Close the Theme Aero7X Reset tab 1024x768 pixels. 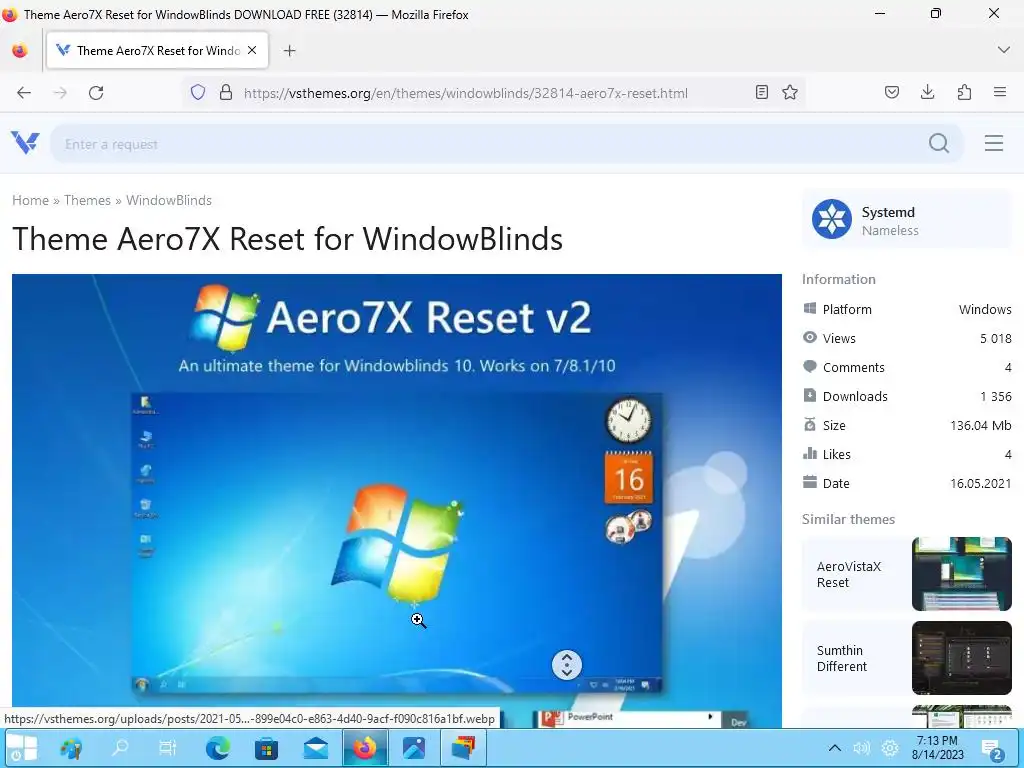(252, 50)
